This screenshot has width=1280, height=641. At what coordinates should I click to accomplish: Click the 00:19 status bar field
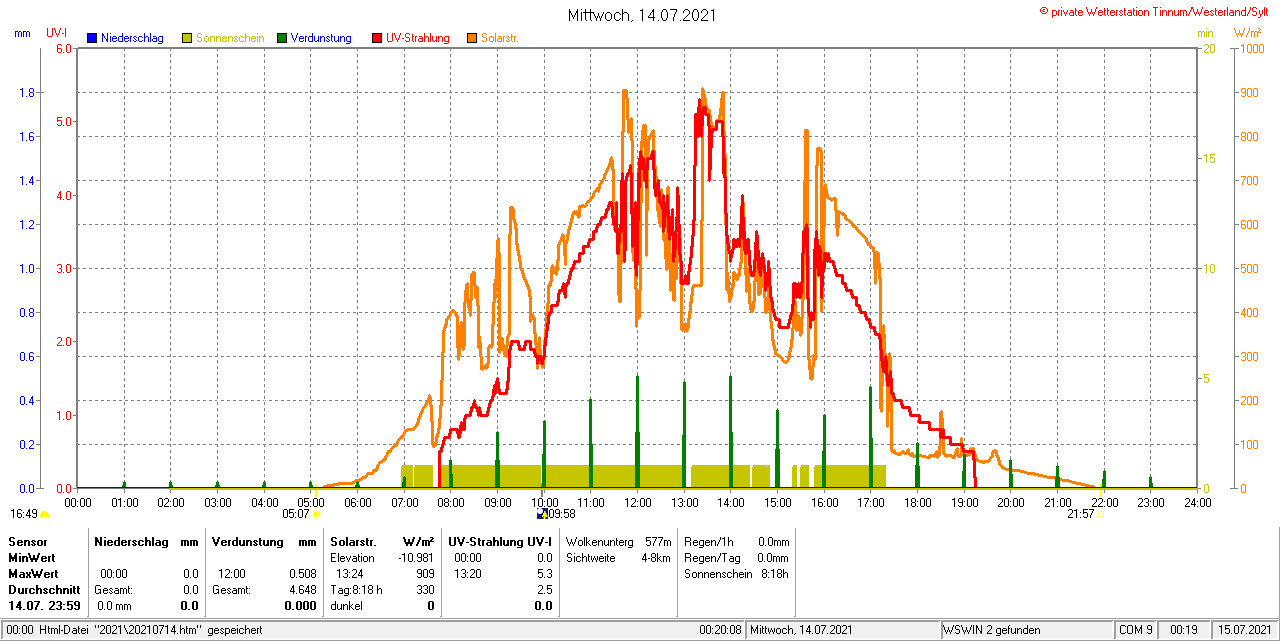coord(1184,630)
